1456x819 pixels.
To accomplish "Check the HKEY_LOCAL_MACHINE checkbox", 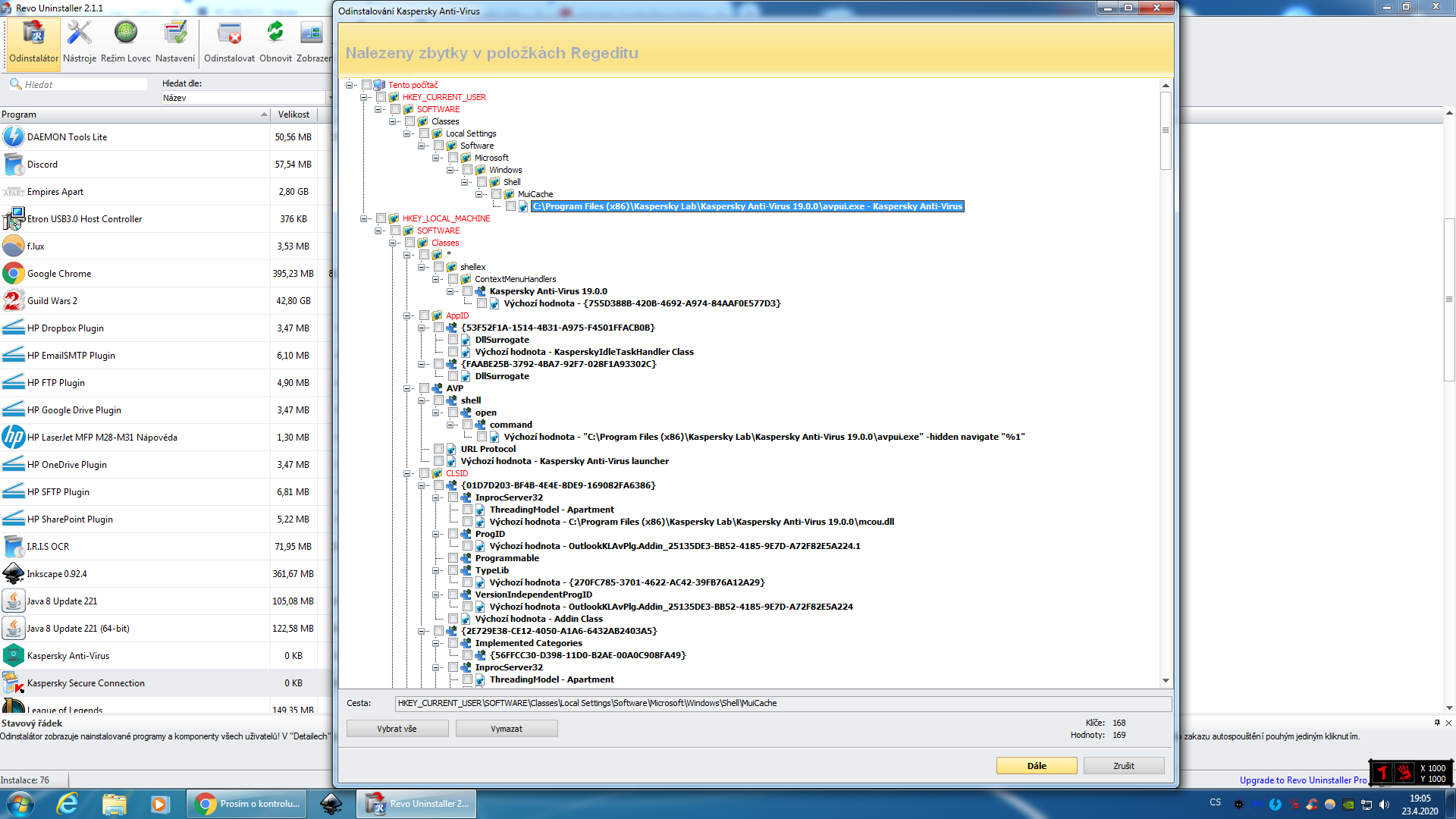I will [381, 218].
